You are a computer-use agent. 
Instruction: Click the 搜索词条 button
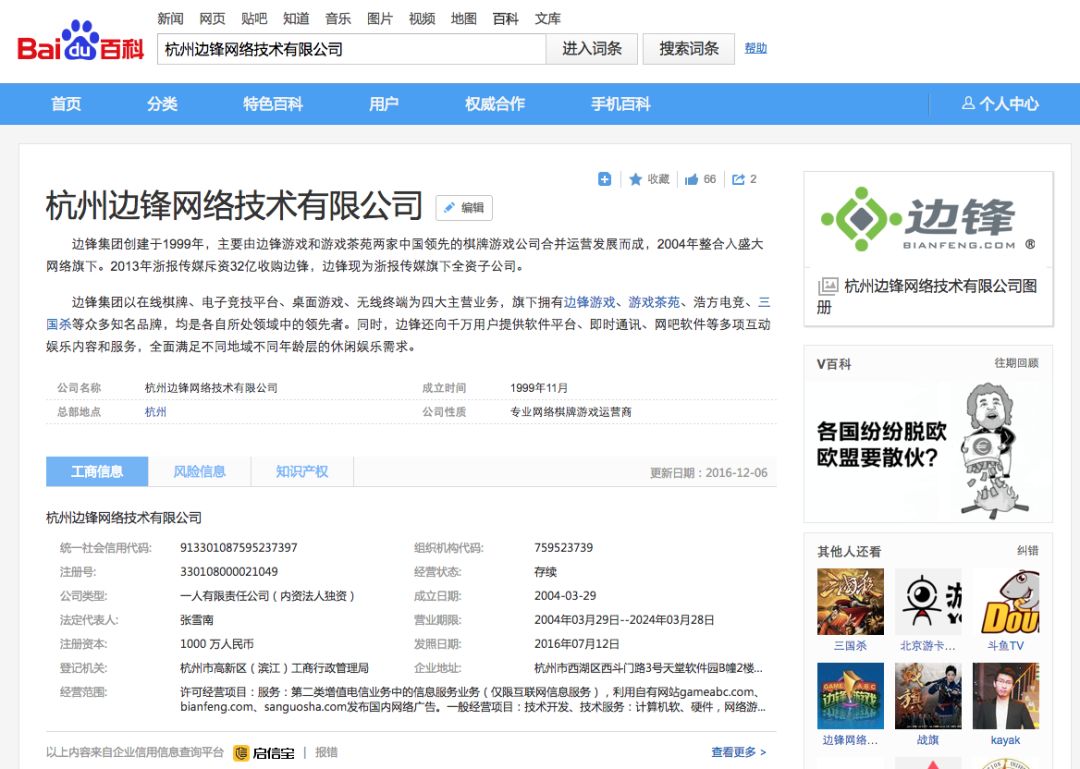(x=689, y=49)
